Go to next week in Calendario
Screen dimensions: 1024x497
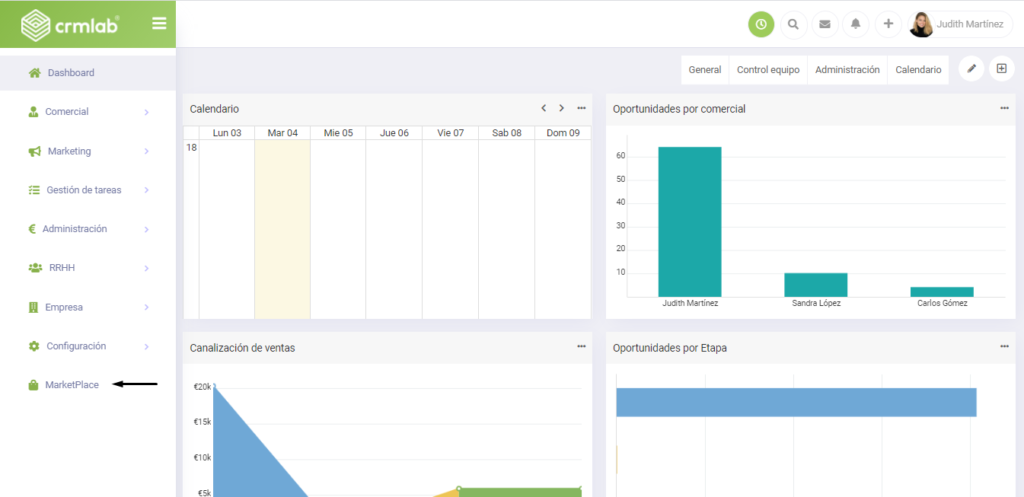562,108
